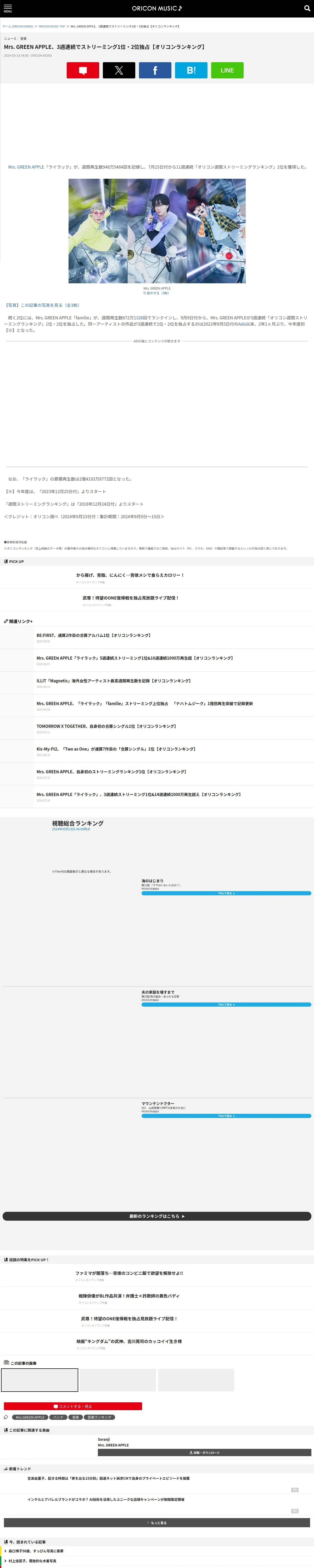The height and width of the screenshot is (1568, 314).
Task: Open ORICON NEWS home breadcrumb
Action: pos(18,26)
